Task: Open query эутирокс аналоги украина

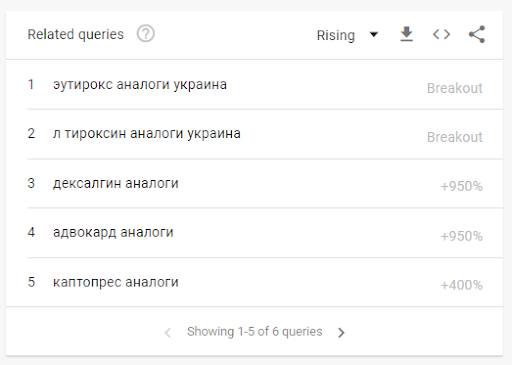Action: (x=140, y=84)
